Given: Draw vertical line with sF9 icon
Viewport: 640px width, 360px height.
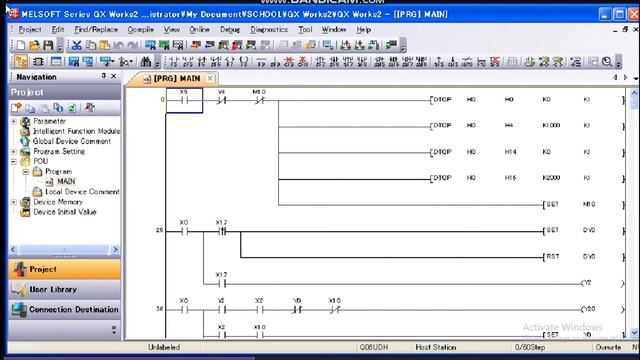Looking at the screenshot, I should (275, 62).
